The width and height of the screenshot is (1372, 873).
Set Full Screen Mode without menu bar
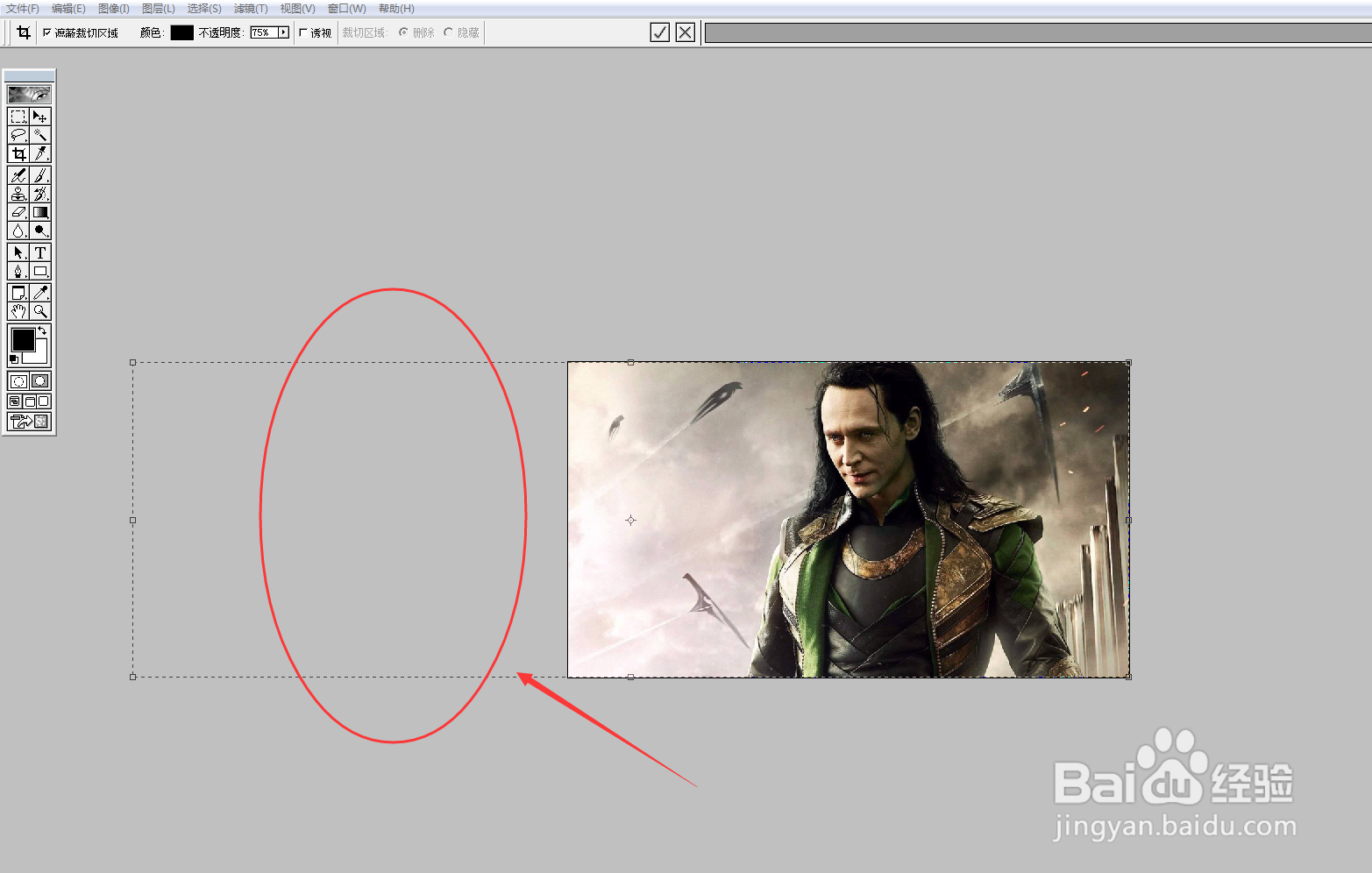coord(44,401)
